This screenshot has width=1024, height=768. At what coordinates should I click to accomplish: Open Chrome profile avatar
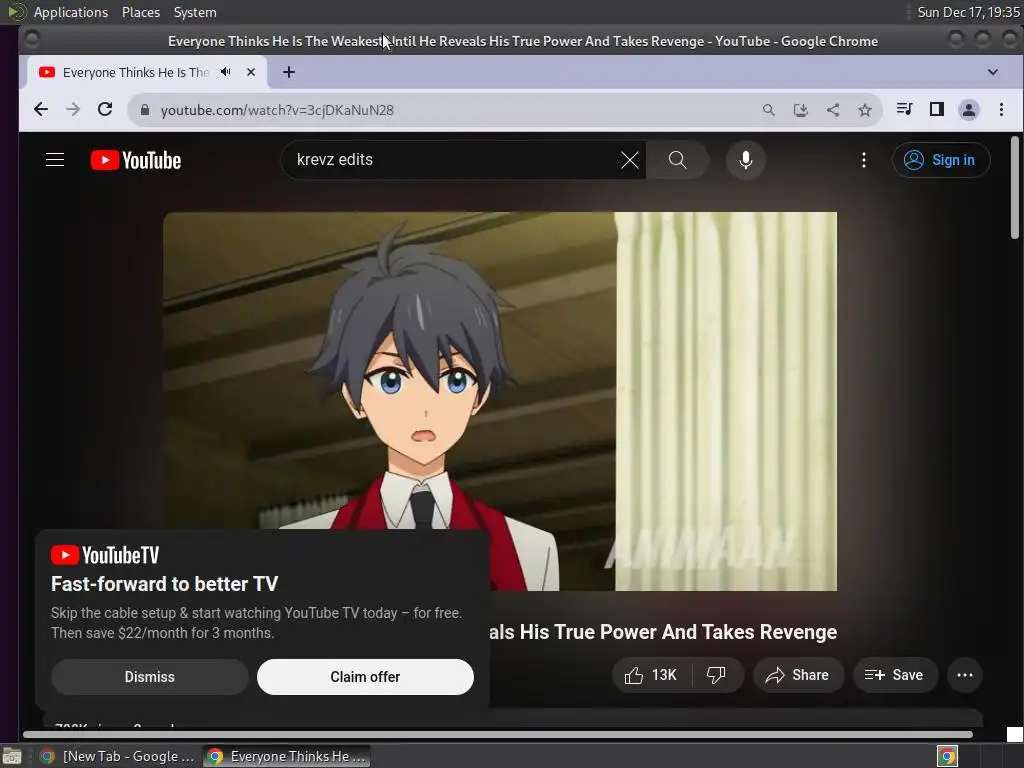968,110
